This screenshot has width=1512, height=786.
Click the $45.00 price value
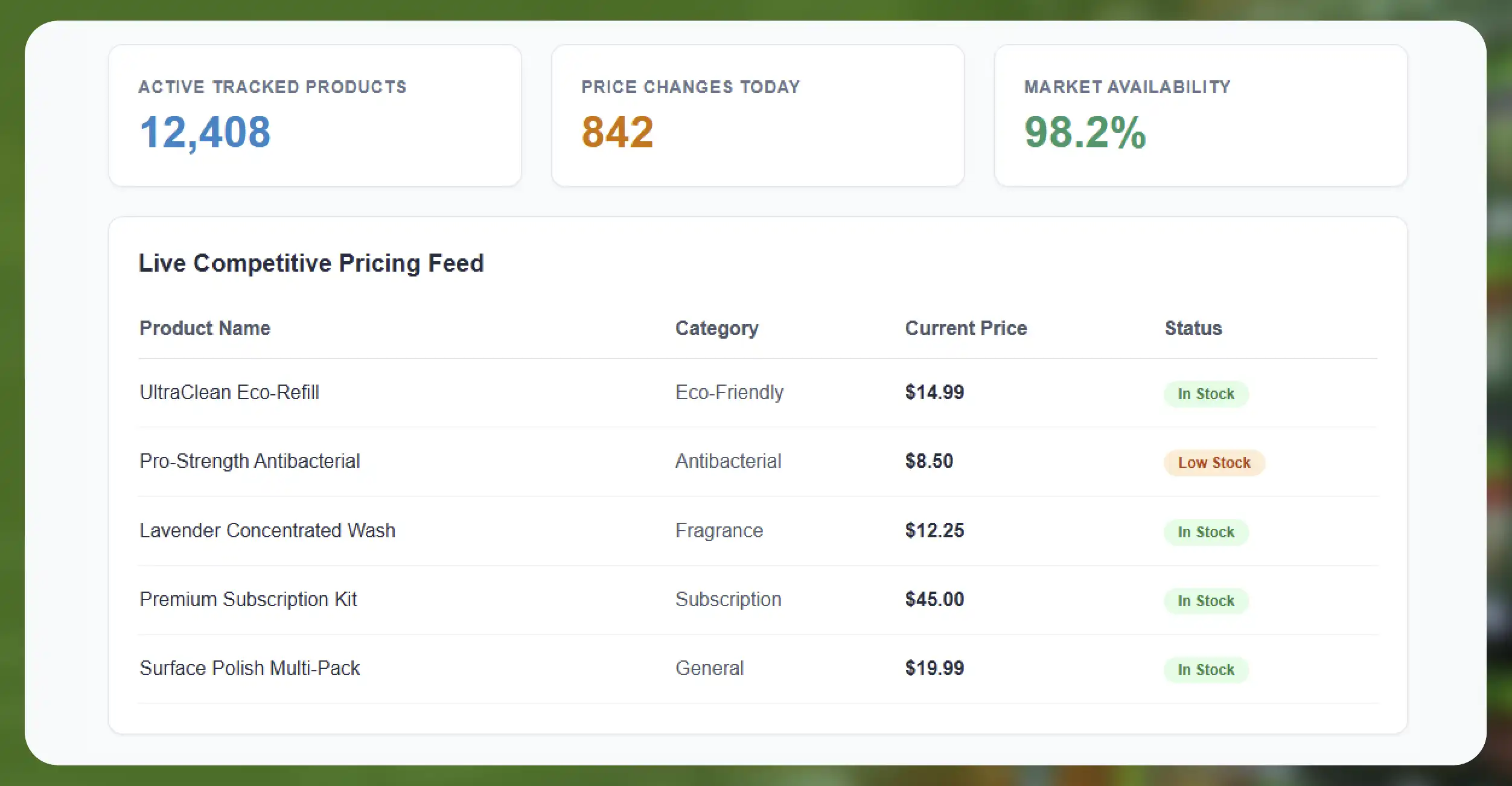[x=934, y=599]
